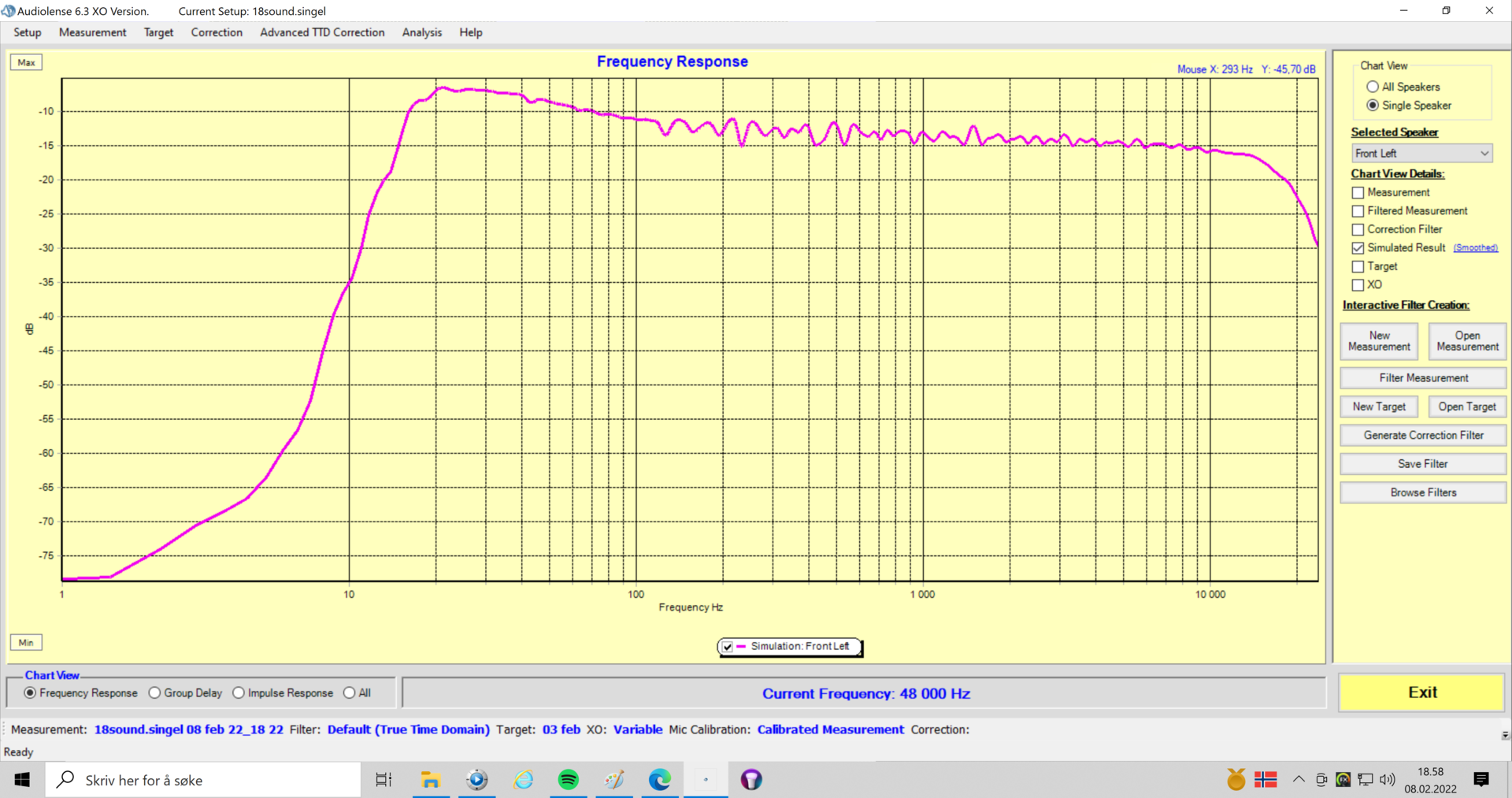Click the status bar expand arrow
Viewport: 1512px width, 798px height.
pos(1505,735)
